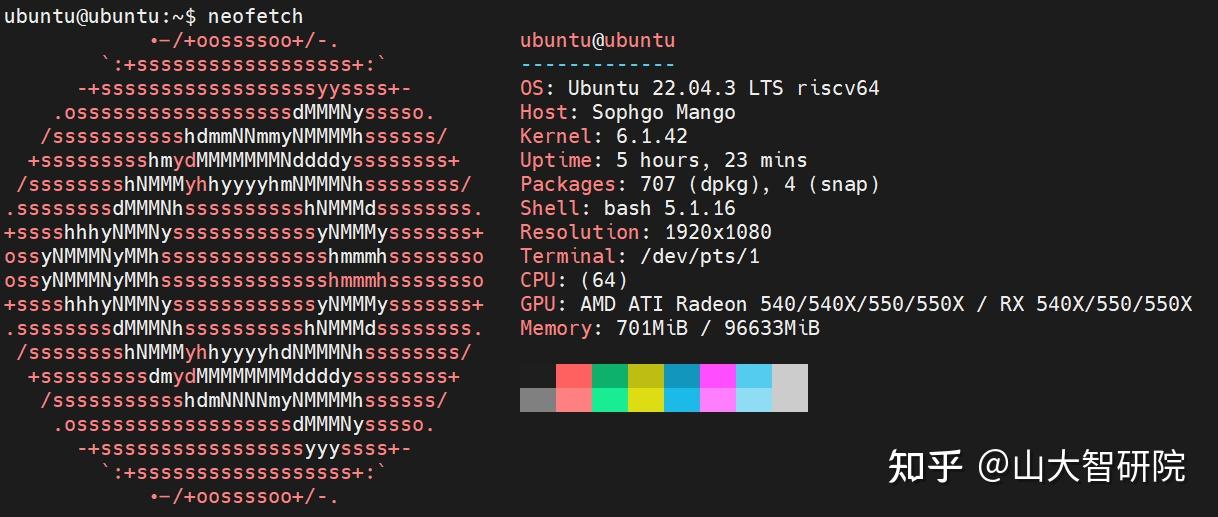The width and height of the screenshot is (1218, 517).
Task: Click the pink ubuntu@ubuntu header in neofetch output
Action: [x=597, y=41]
